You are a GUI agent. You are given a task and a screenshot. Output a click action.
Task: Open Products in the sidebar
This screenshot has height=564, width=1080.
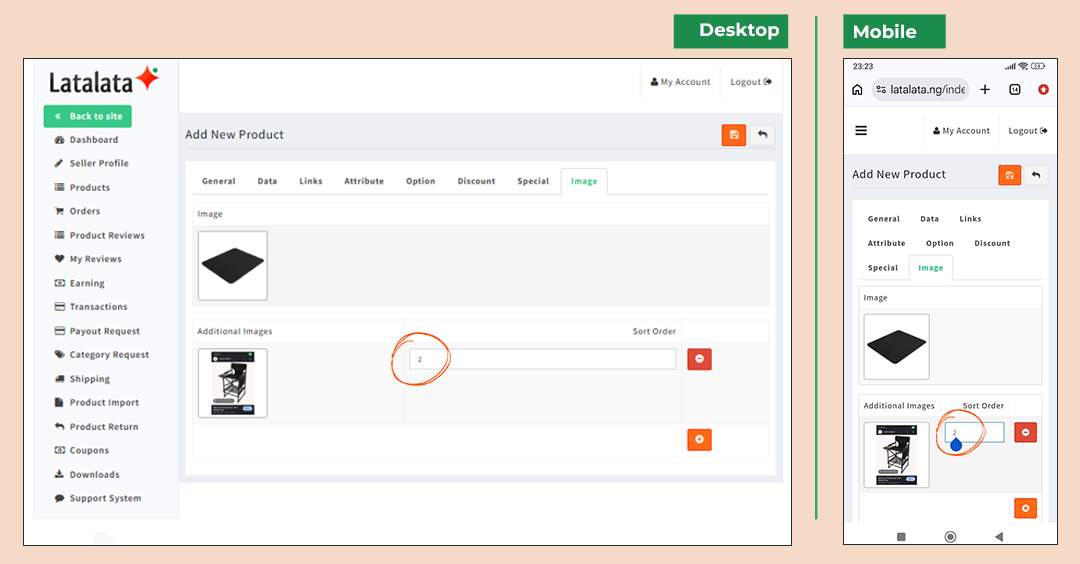pos(90,187)
